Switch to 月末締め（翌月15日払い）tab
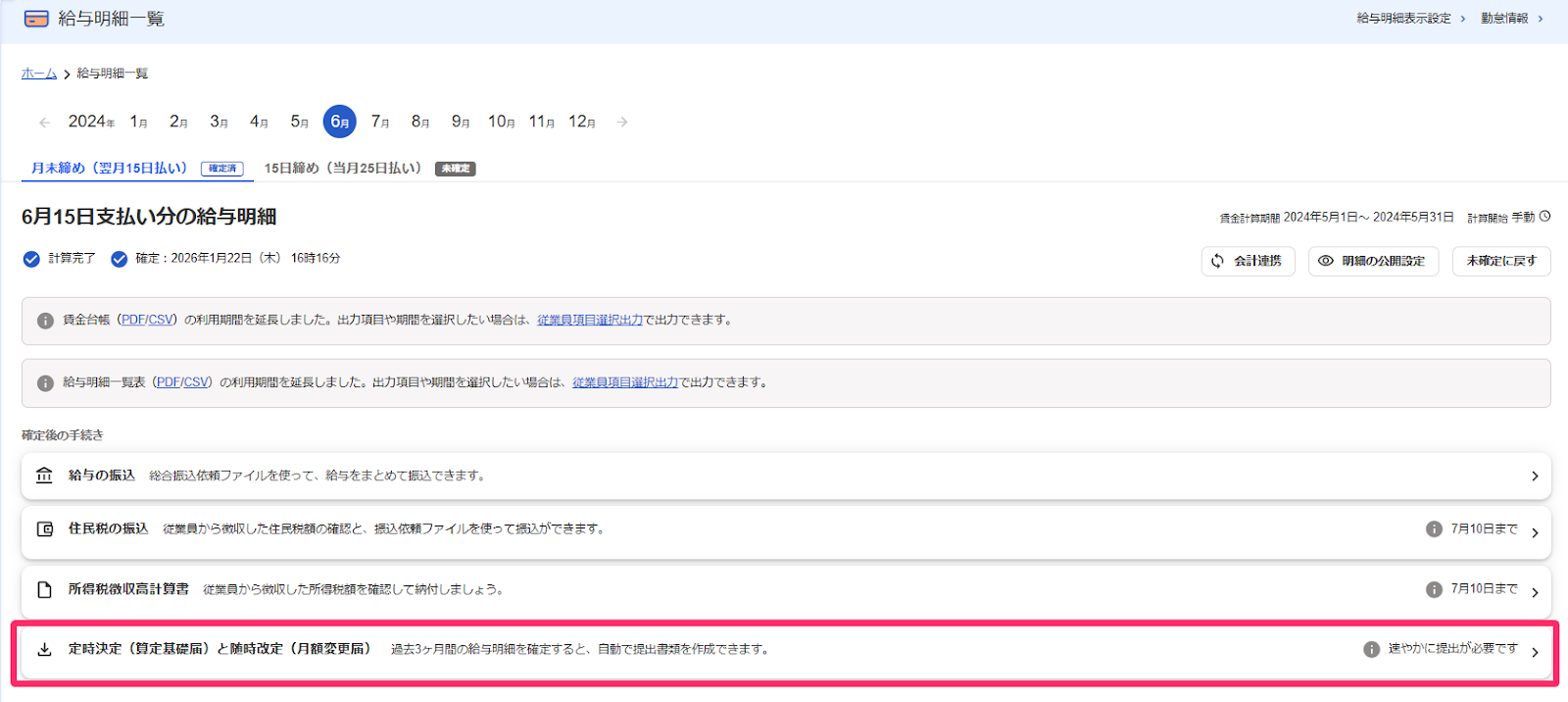 (x=137, y=169)
